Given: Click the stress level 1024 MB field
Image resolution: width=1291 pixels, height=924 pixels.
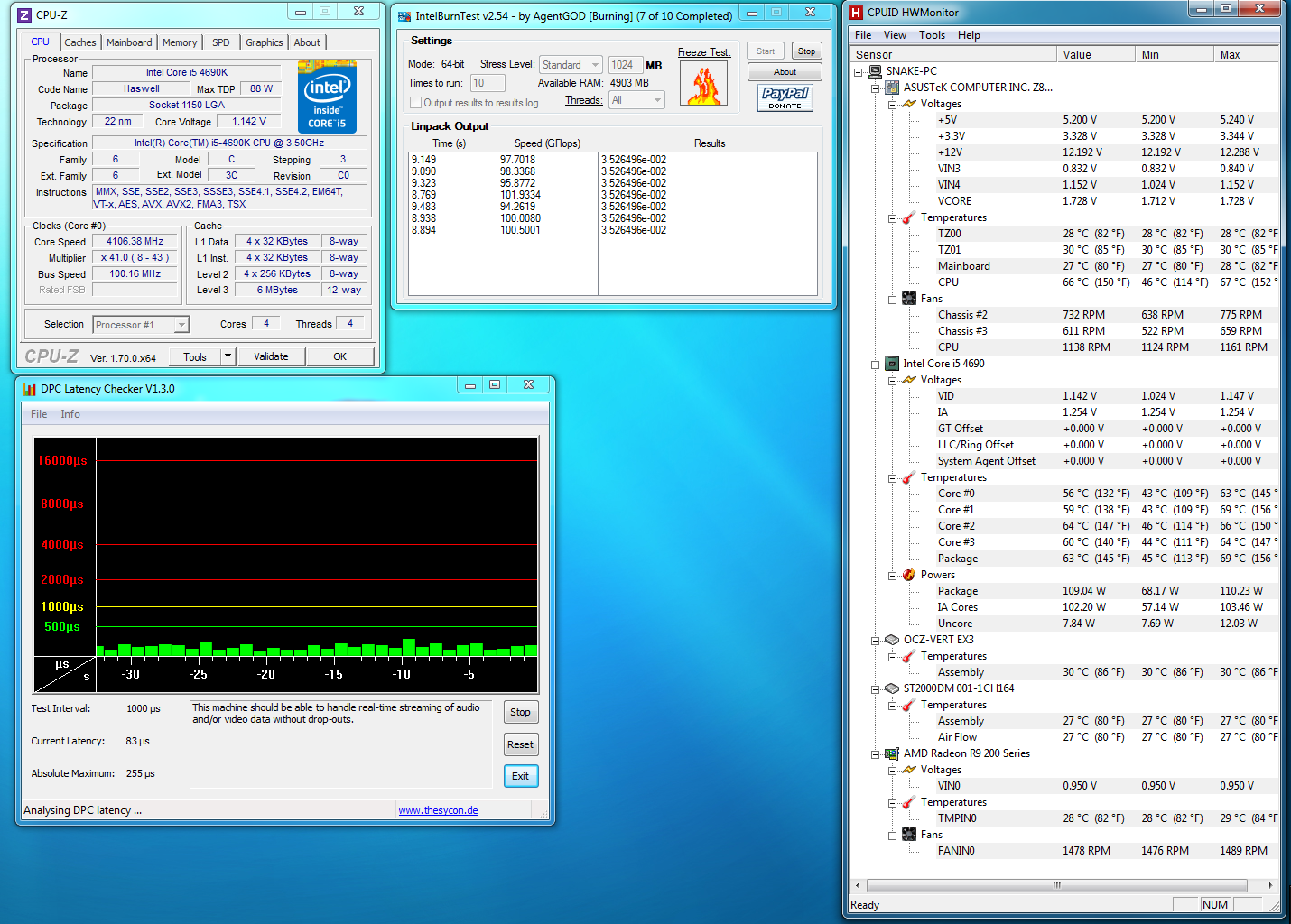Looking at the screenshot, I should (626, 65).
